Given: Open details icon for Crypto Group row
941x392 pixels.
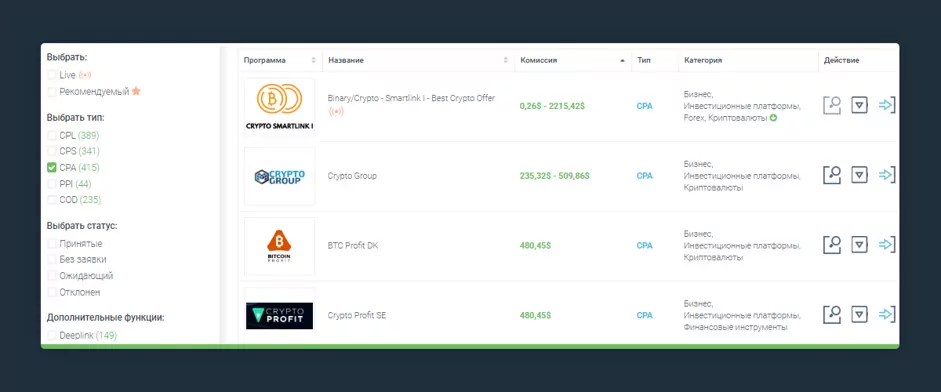Looking at the screenshot, I should tap(832, 175).
